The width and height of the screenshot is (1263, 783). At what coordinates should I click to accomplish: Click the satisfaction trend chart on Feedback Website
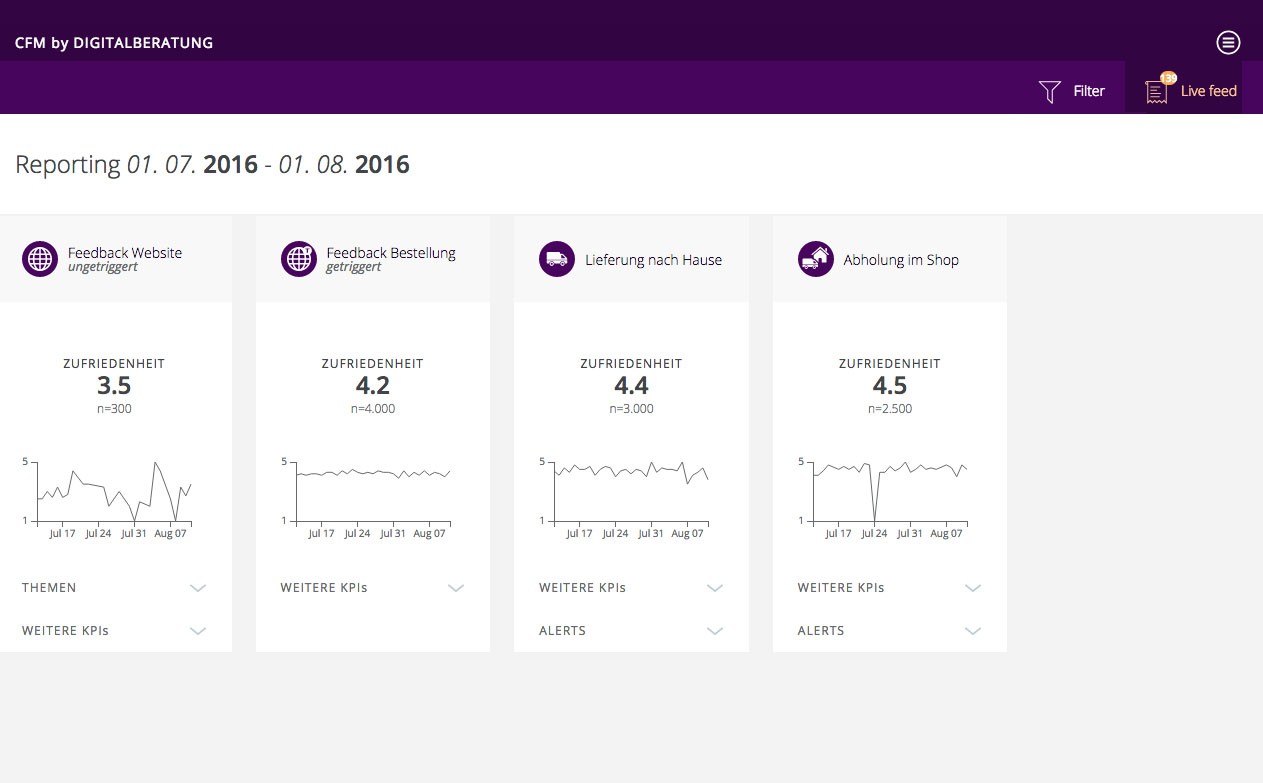coord(113,490)
